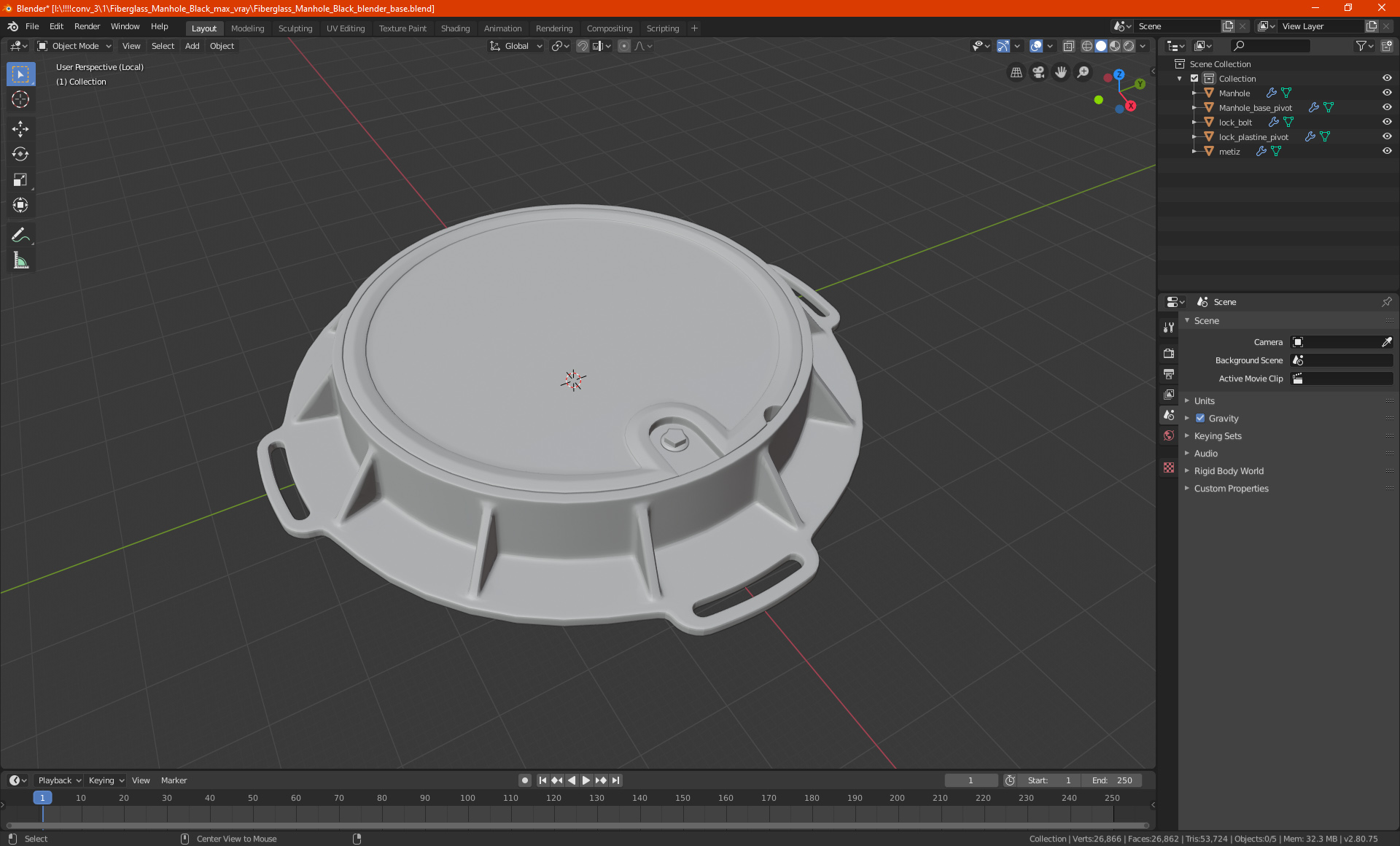This screenshot has height=846, width=1400.
Task: Toggle Collection visibility eye
Action: point(1387,78)
